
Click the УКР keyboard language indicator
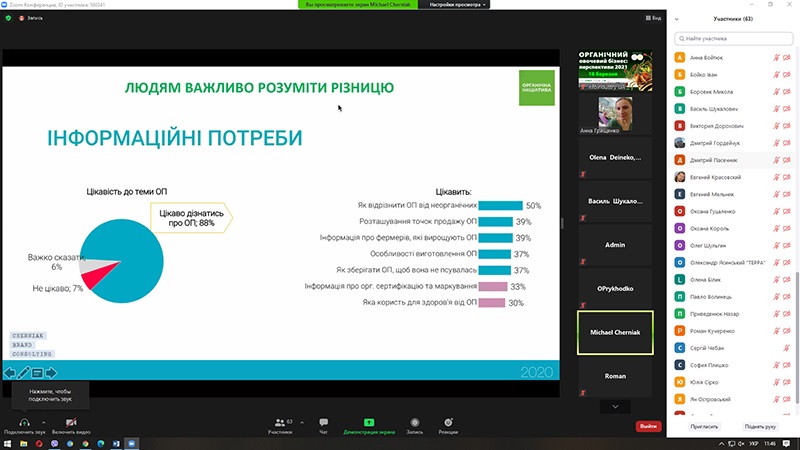(754, 444)
